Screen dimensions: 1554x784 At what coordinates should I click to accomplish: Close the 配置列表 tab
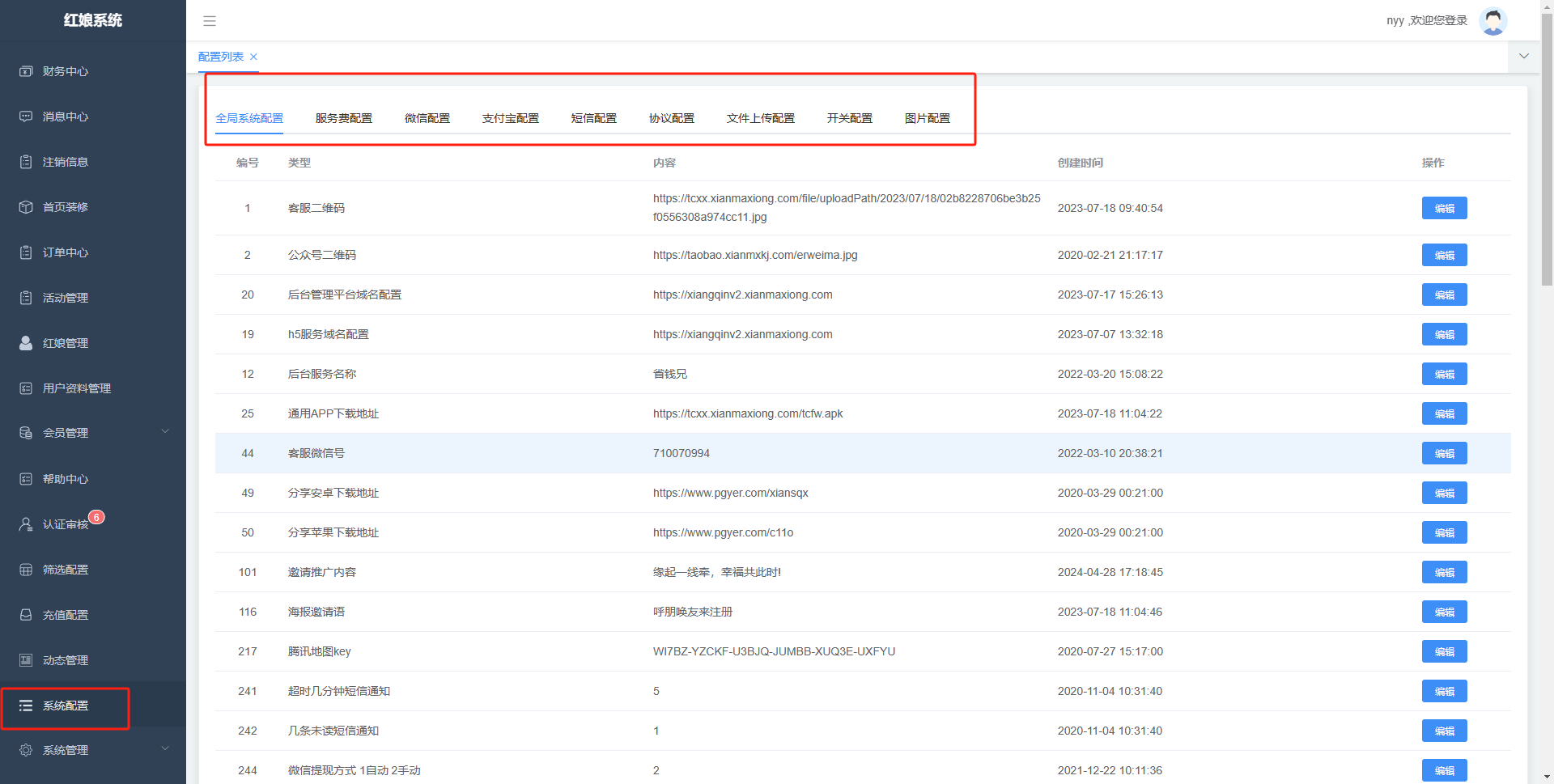pyautogui.click(x=253, y=57)
